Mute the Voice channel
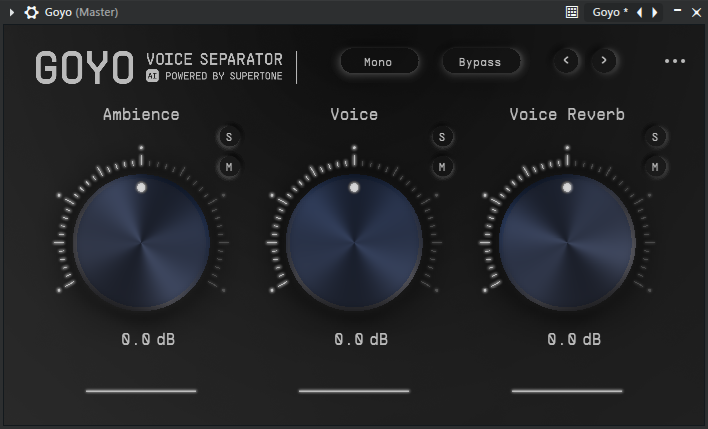 click(442, 166)
